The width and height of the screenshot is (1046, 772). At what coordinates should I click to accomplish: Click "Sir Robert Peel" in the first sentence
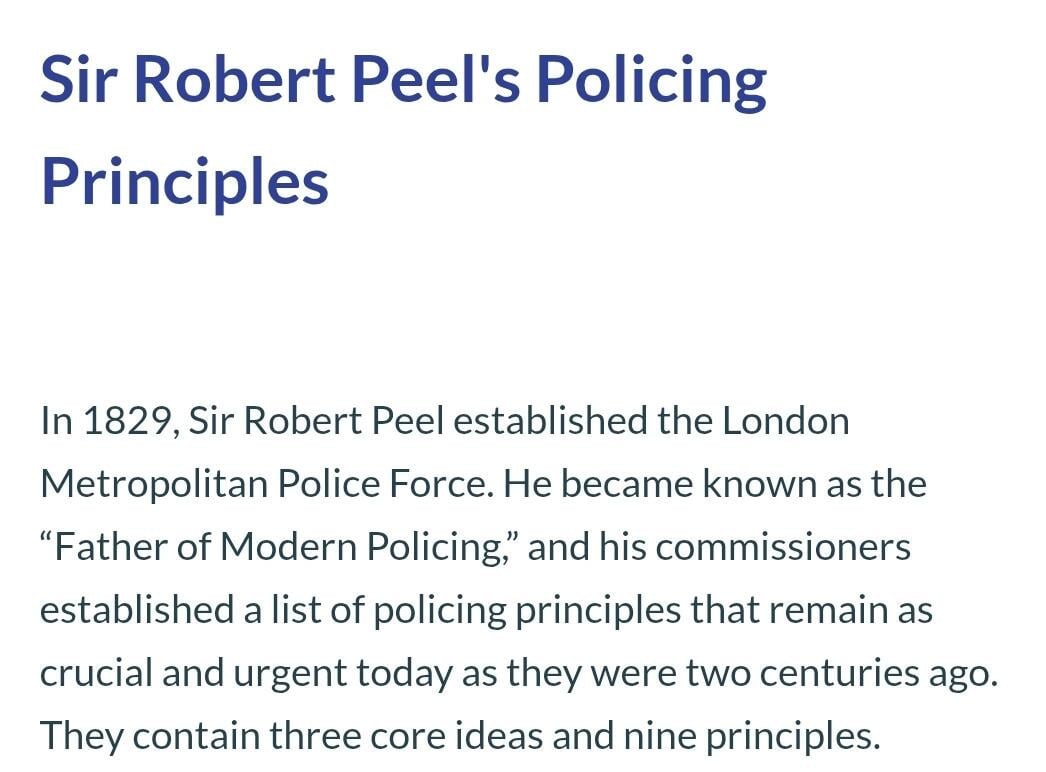316,421
